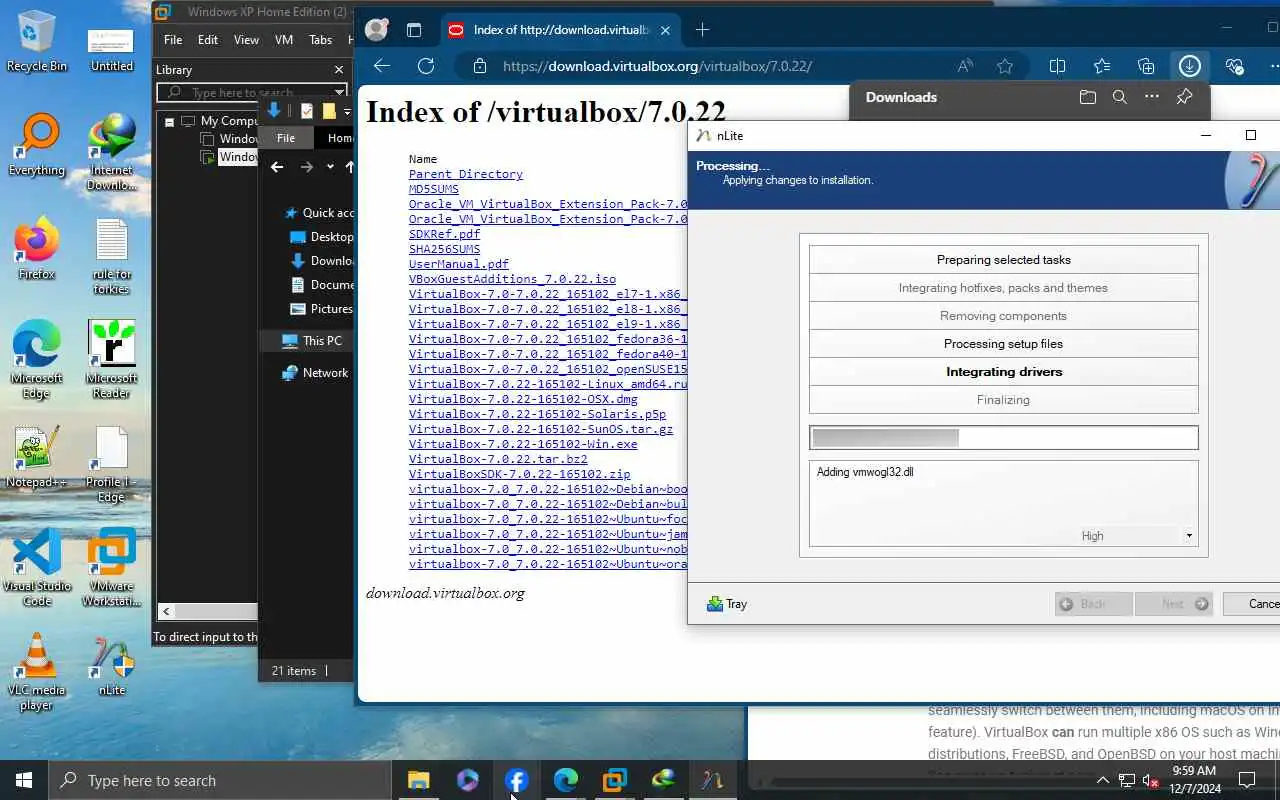The width and height of the screenshot is (1280, 800).
Task: Pin the Edge Downloads panel
Action: tap(1184, 97)
